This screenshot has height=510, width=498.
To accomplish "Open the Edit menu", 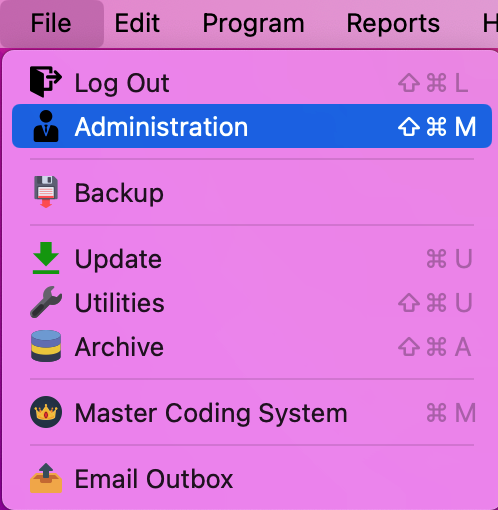I will coord(137,23).
